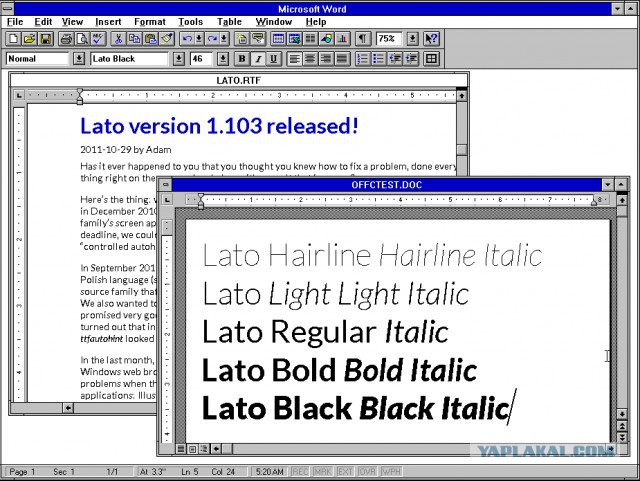Click the tab alignment button on OFFCTEST.DOC ruler
Screen dimensions: 640x481
tap(167, 200)
